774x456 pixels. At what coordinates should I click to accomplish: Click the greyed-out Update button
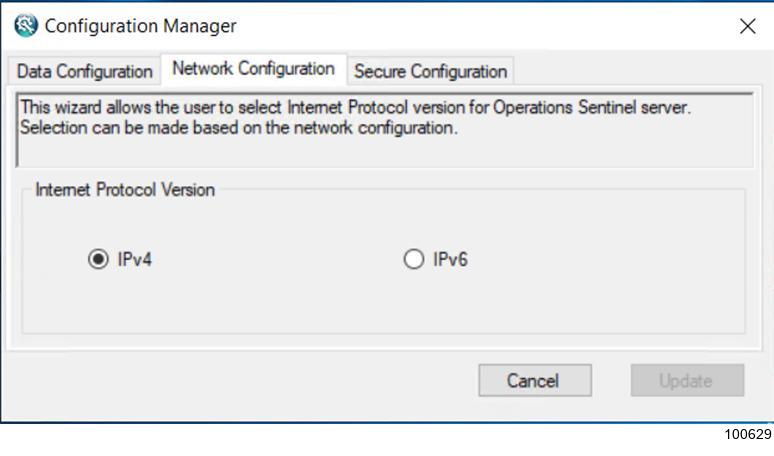click(687, 380)
